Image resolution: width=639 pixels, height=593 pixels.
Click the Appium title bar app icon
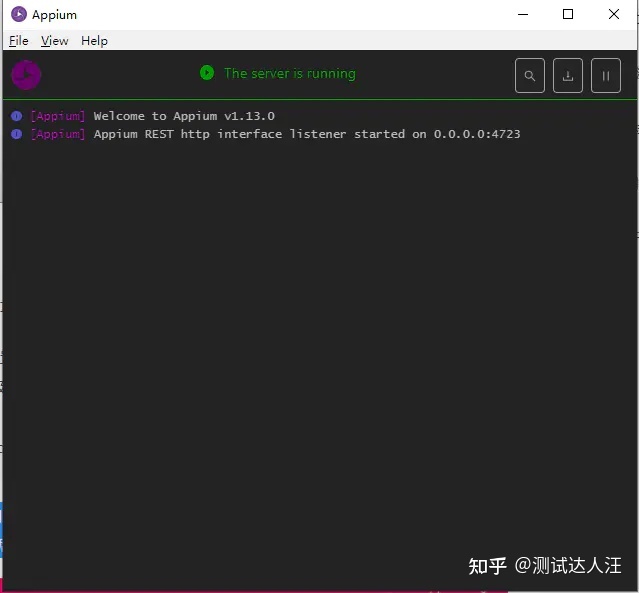[19, 14]
